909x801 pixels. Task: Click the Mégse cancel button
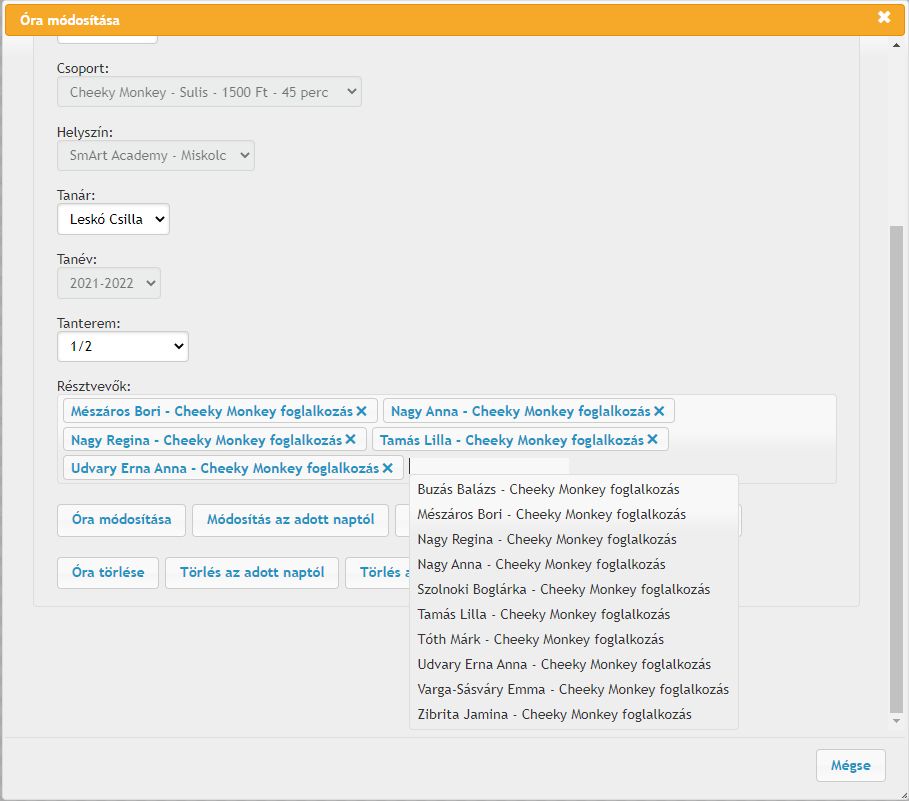pos(850,766)
